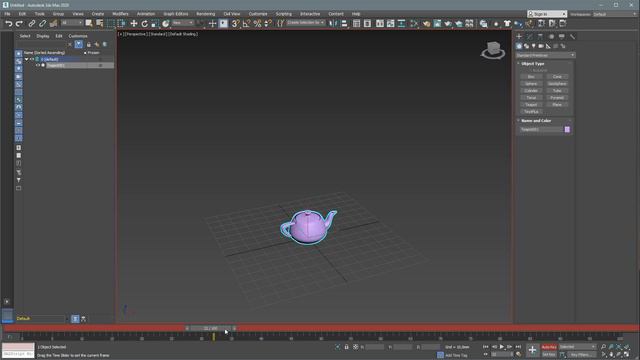Select the Geometry category icon
Viewport: 640px width, 360px height.
pos(519,46)
